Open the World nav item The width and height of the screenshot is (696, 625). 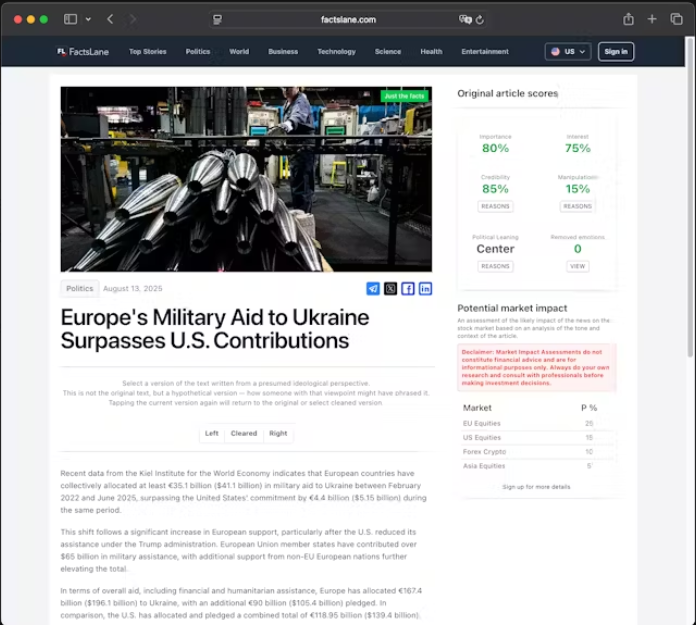click(x=239, y=51)
